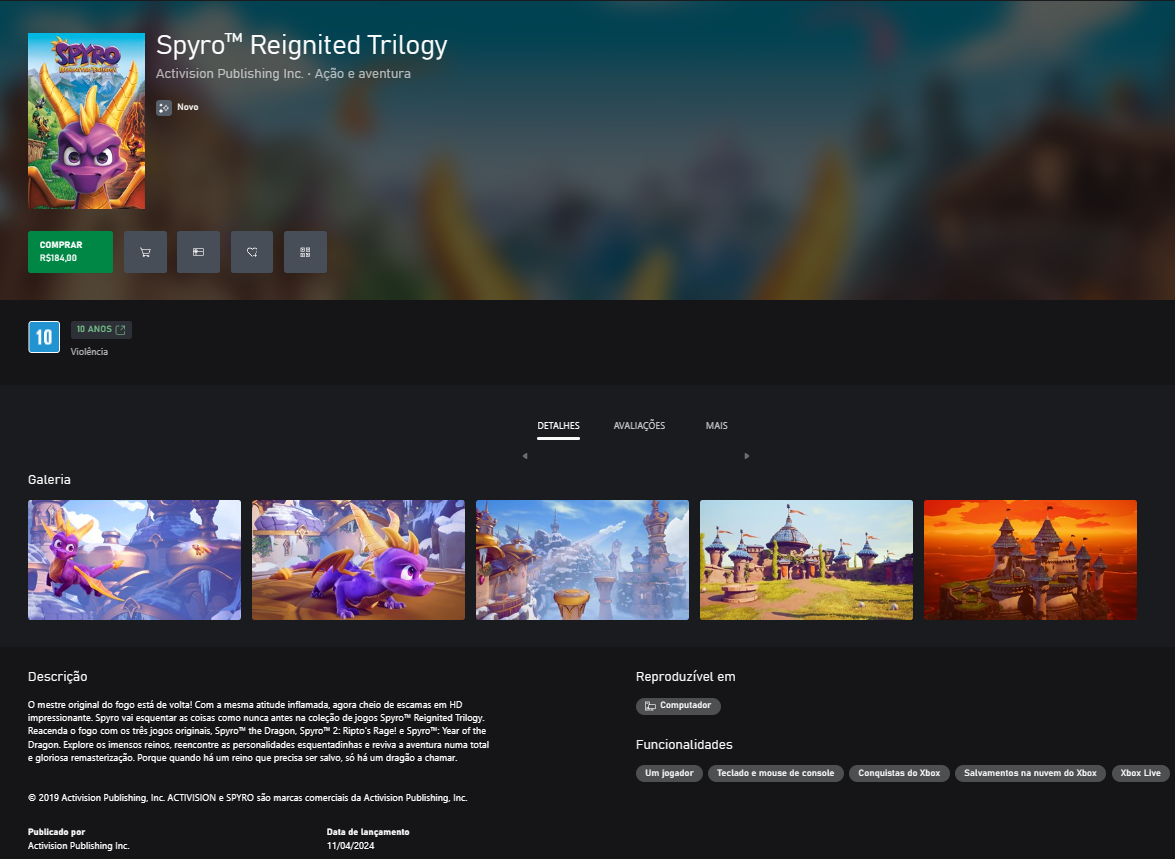Click the Spyro box art cover
This screenshot has height=859, width=1175.
(86, 121)
